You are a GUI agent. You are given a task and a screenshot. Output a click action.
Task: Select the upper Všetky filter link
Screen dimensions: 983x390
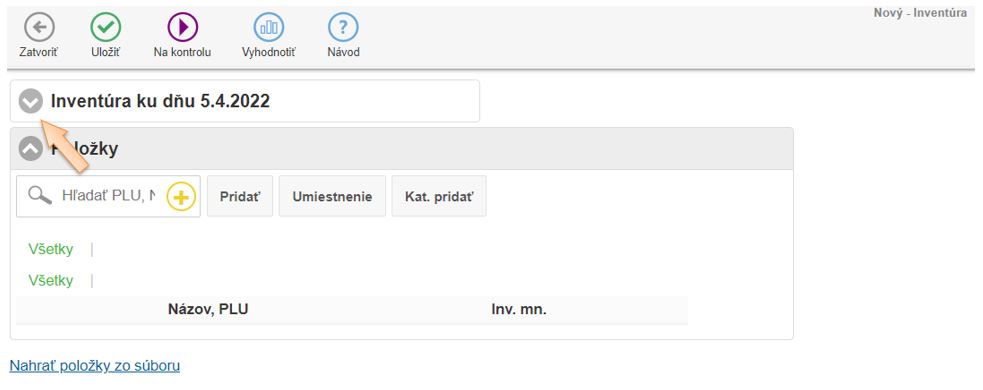click(x=51, y=249)
